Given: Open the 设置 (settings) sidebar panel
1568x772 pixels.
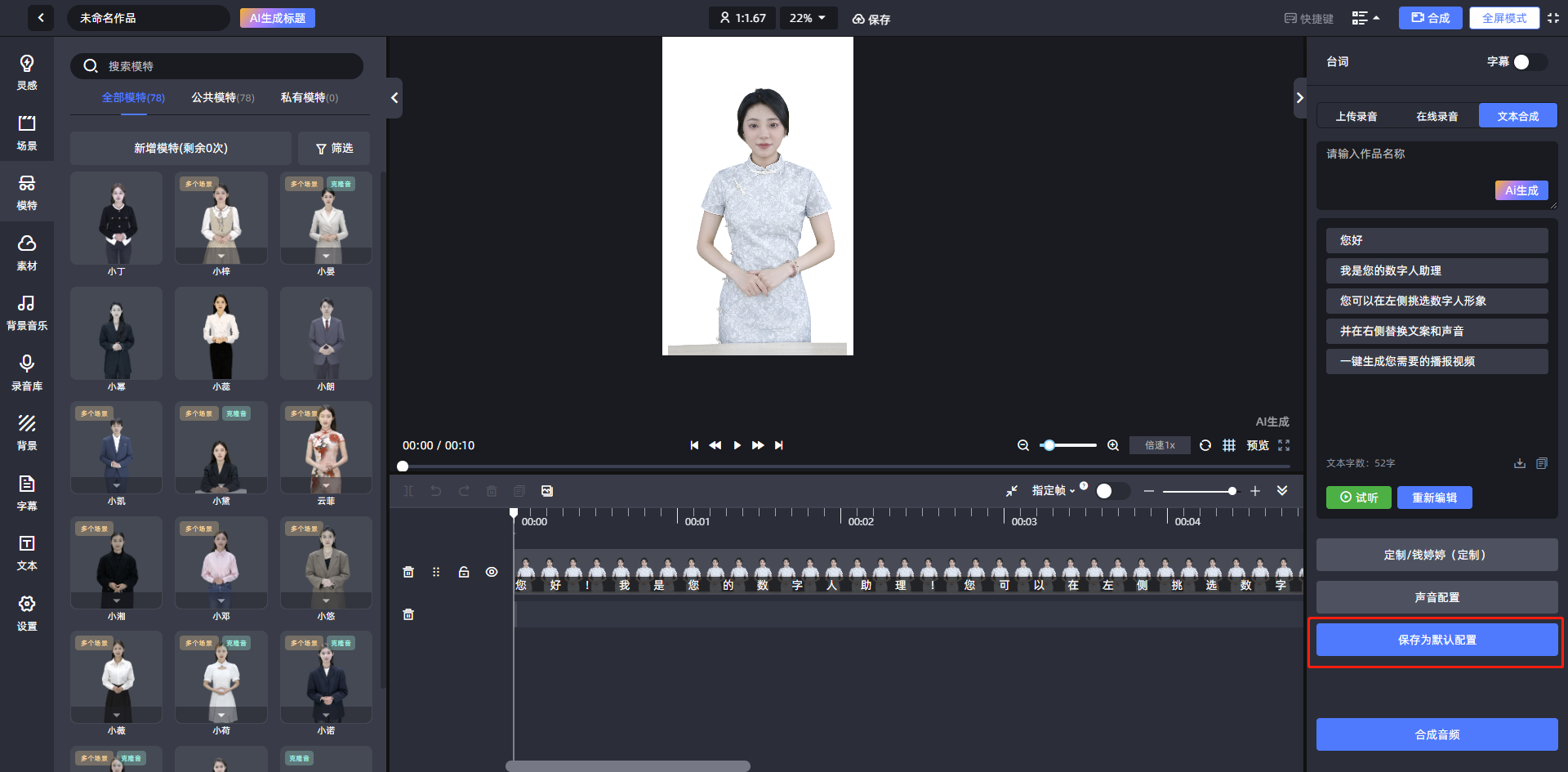Looking at the screenshot, I should (27, 613).
